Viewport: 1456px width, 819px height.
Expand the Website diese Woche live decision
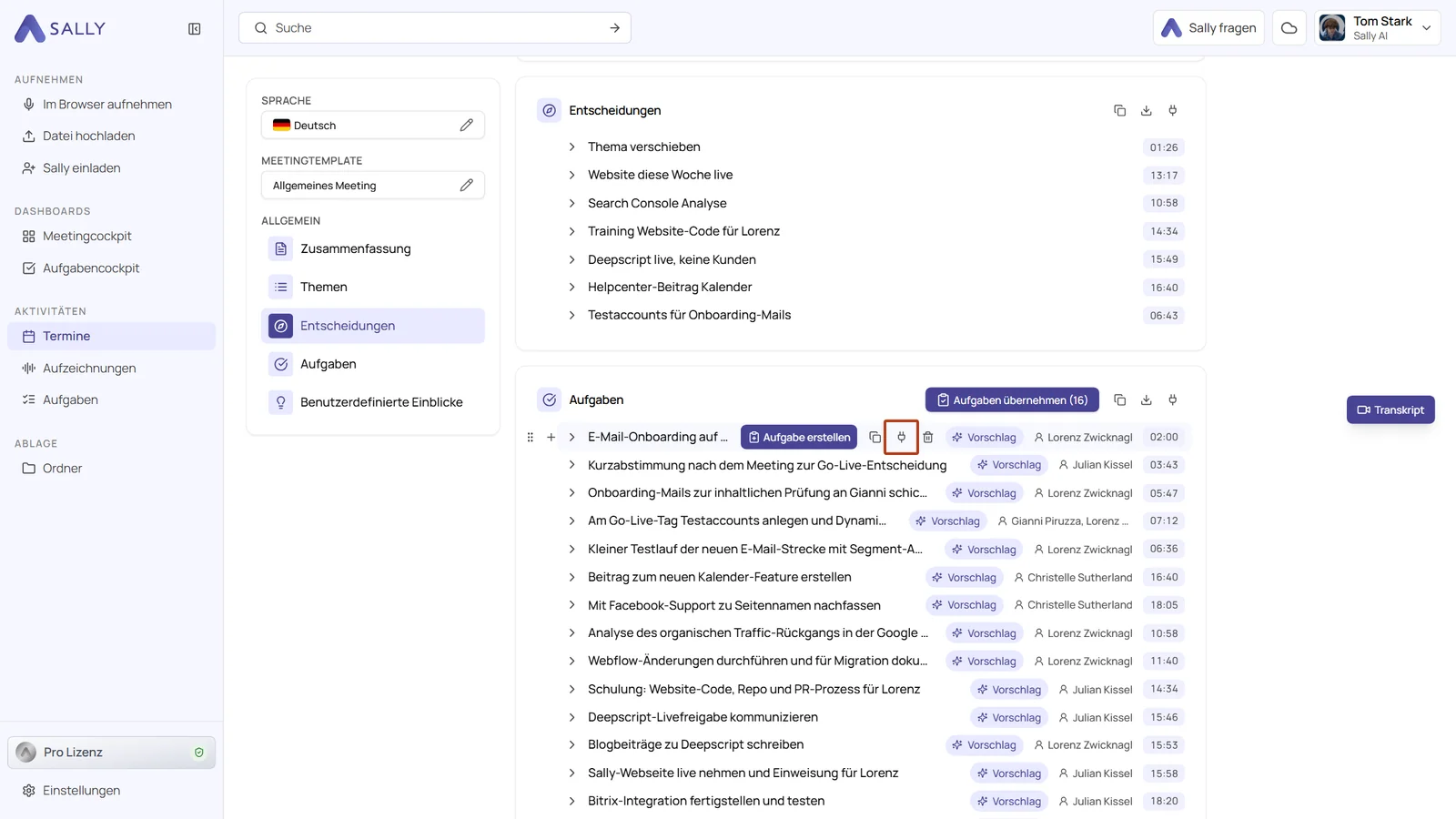(x=571, y=176)
